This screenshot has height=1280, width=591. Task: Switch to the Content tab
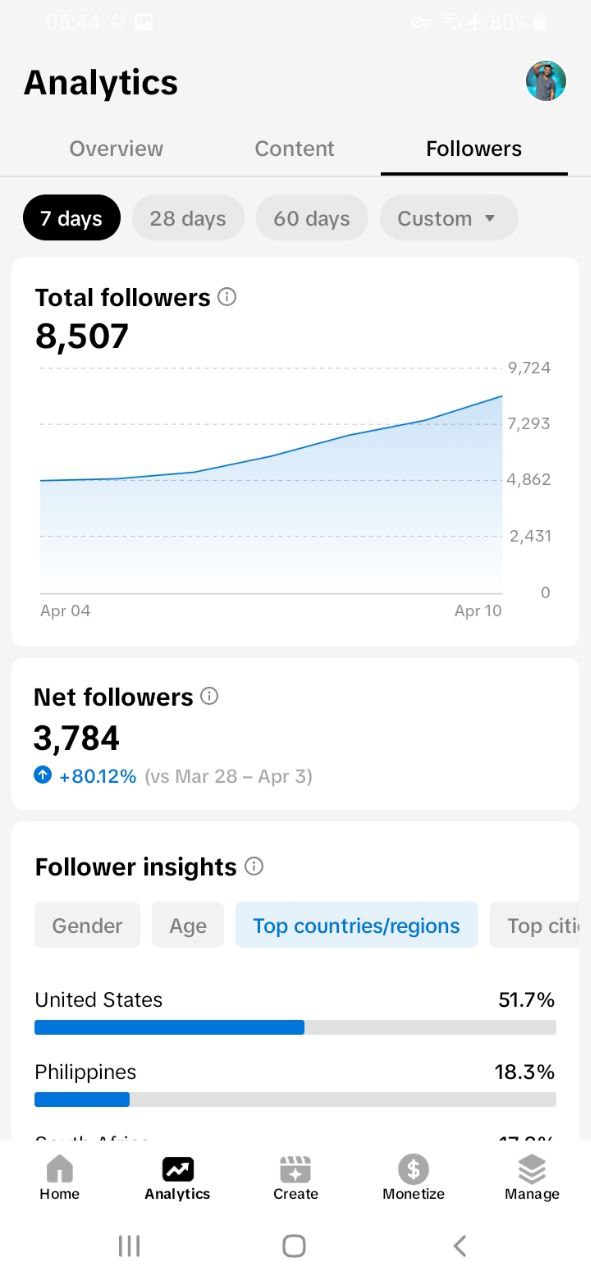point(294,148)
